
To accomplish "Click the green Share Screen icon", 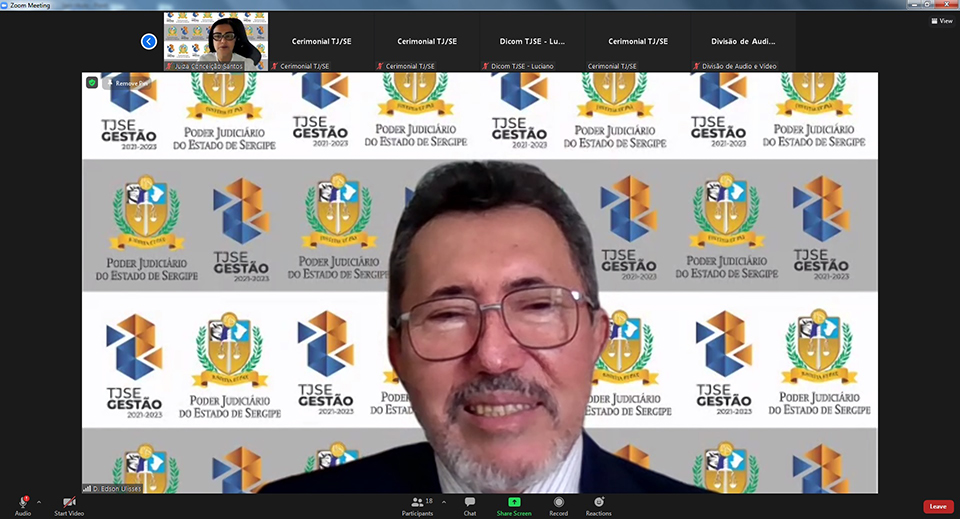I will pos(514,502).
